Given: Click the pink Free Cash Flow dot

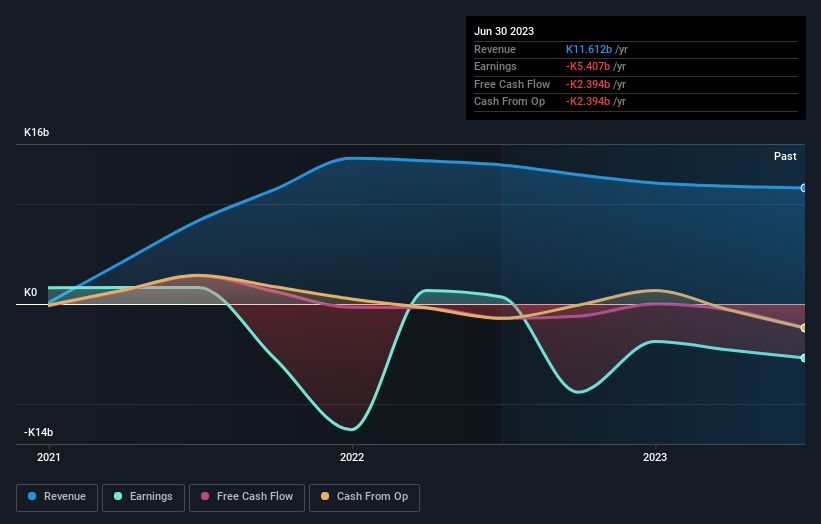Looking at the screenshot, I should 205,496.
